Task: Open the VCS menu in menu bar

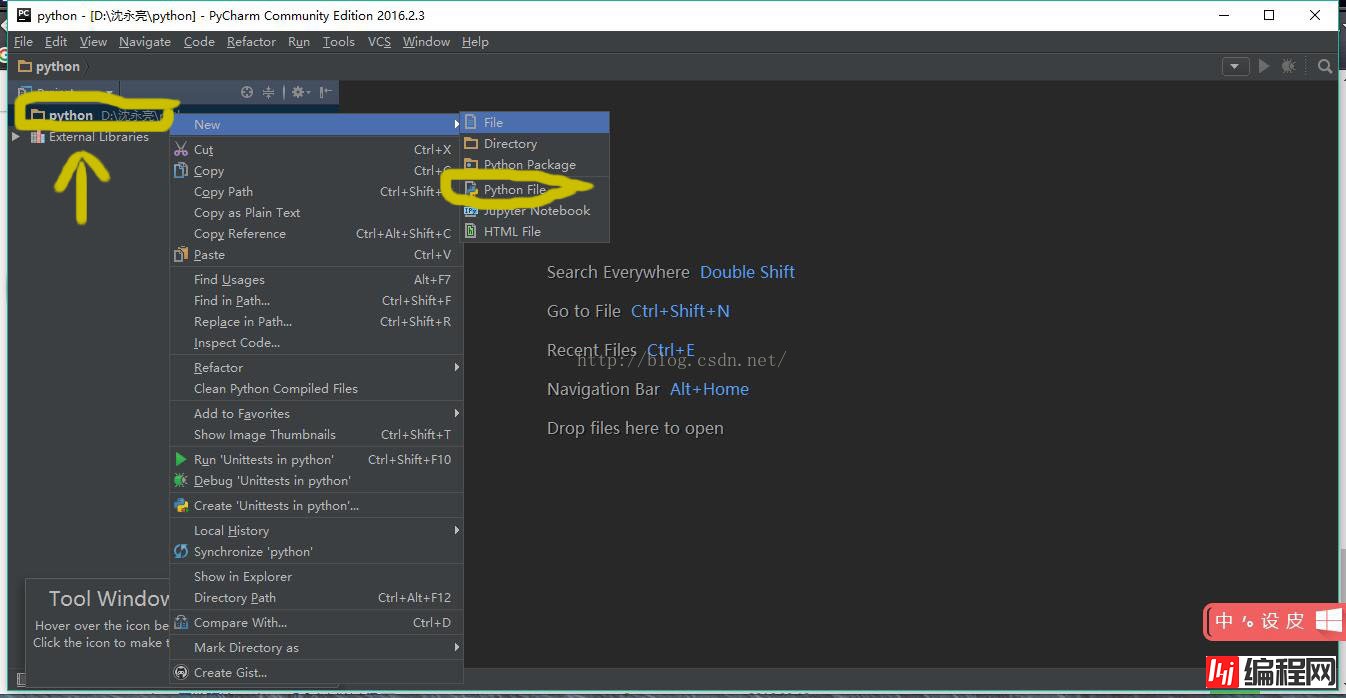Action: [x=379, y=42]
